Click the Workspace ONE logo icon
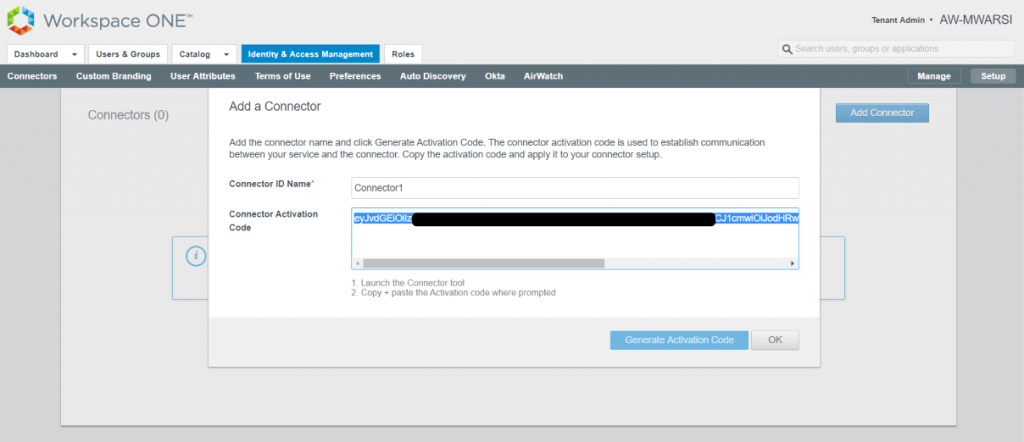 click(20, 20)
